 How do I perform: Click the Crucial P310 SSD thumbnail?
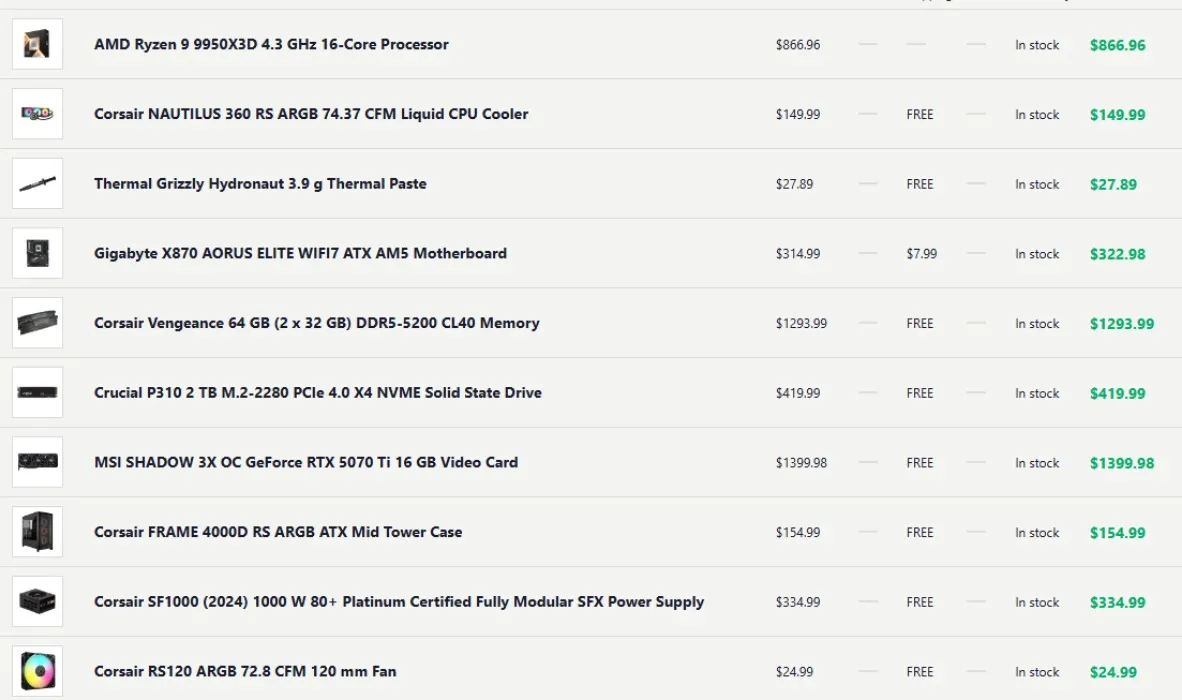[37, 393]
